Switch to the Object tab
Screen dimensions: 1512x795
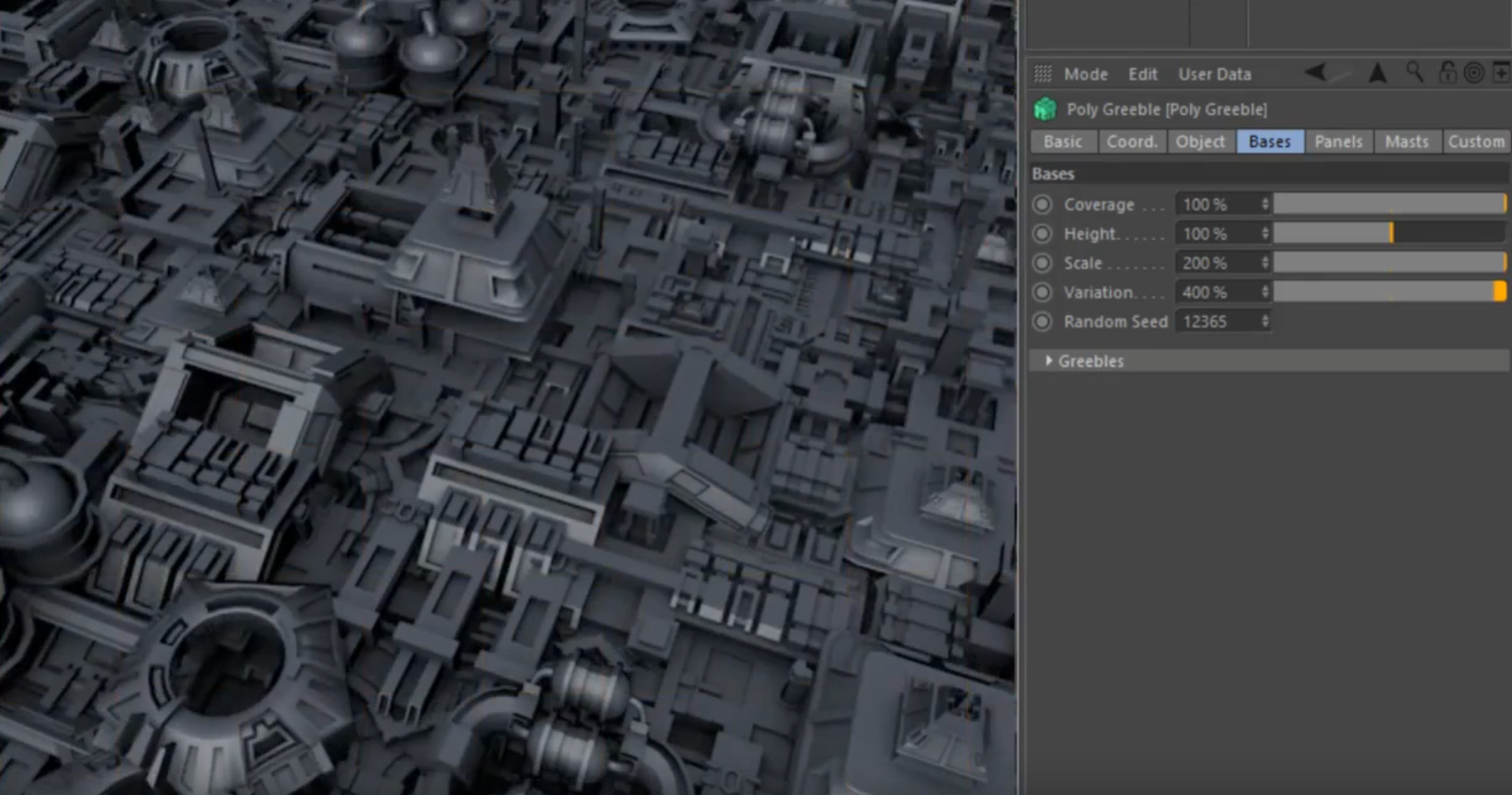[1200, 142]
